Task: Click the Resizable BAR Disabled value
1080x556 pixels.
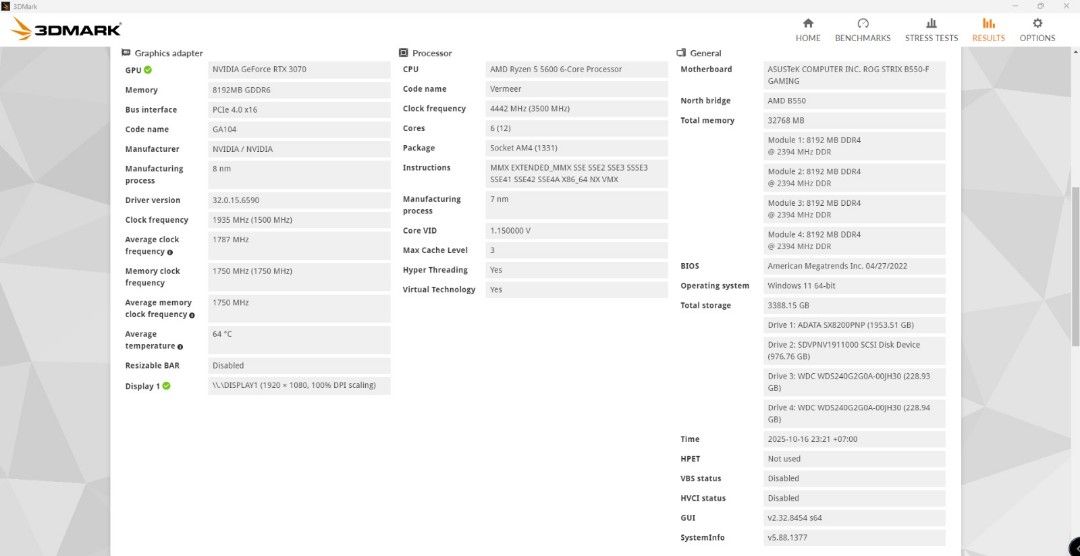Action: coord(299,366)
